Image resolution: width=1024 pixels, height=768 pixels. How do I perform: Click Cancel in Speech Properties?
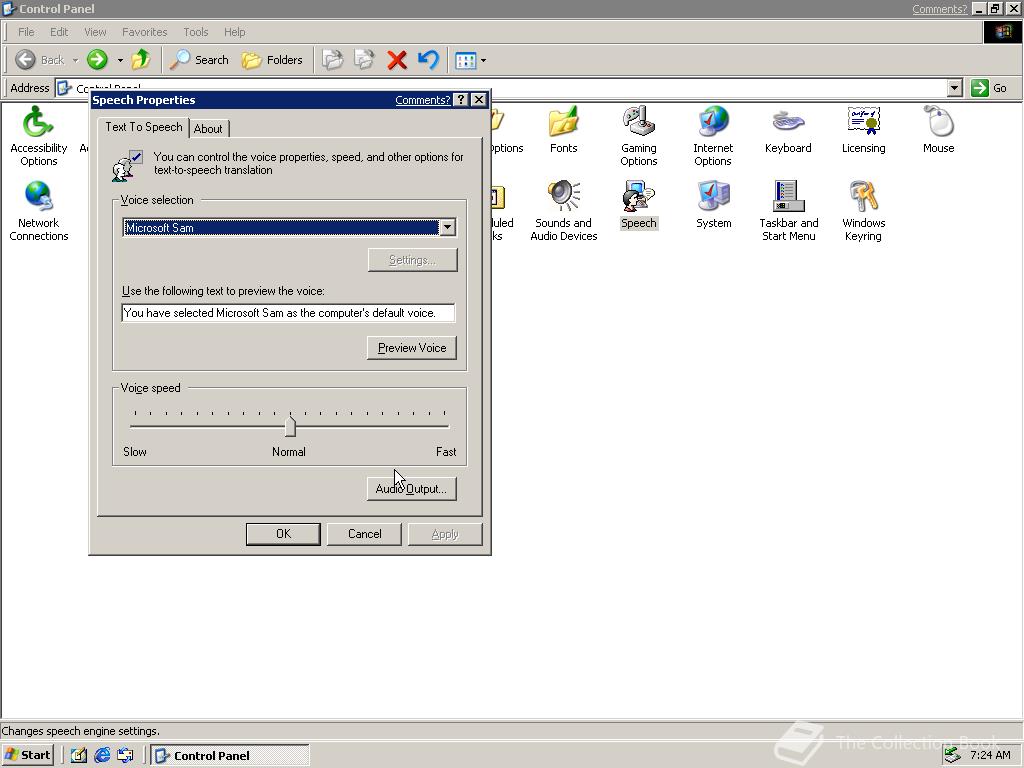coord(364,534)
